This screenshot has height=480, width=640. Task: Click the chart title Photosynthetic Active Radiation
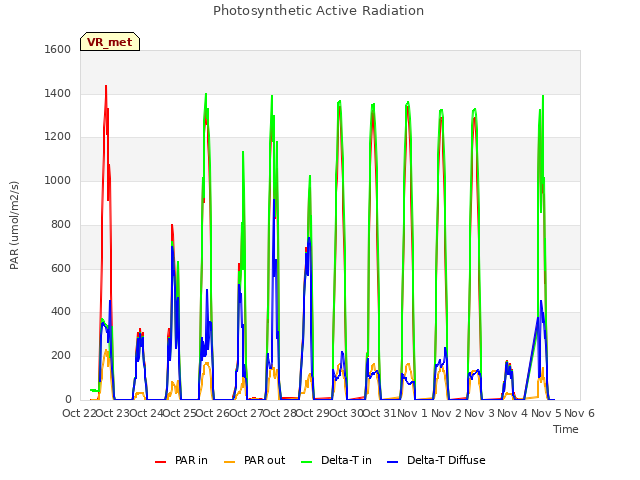[318, 11]
